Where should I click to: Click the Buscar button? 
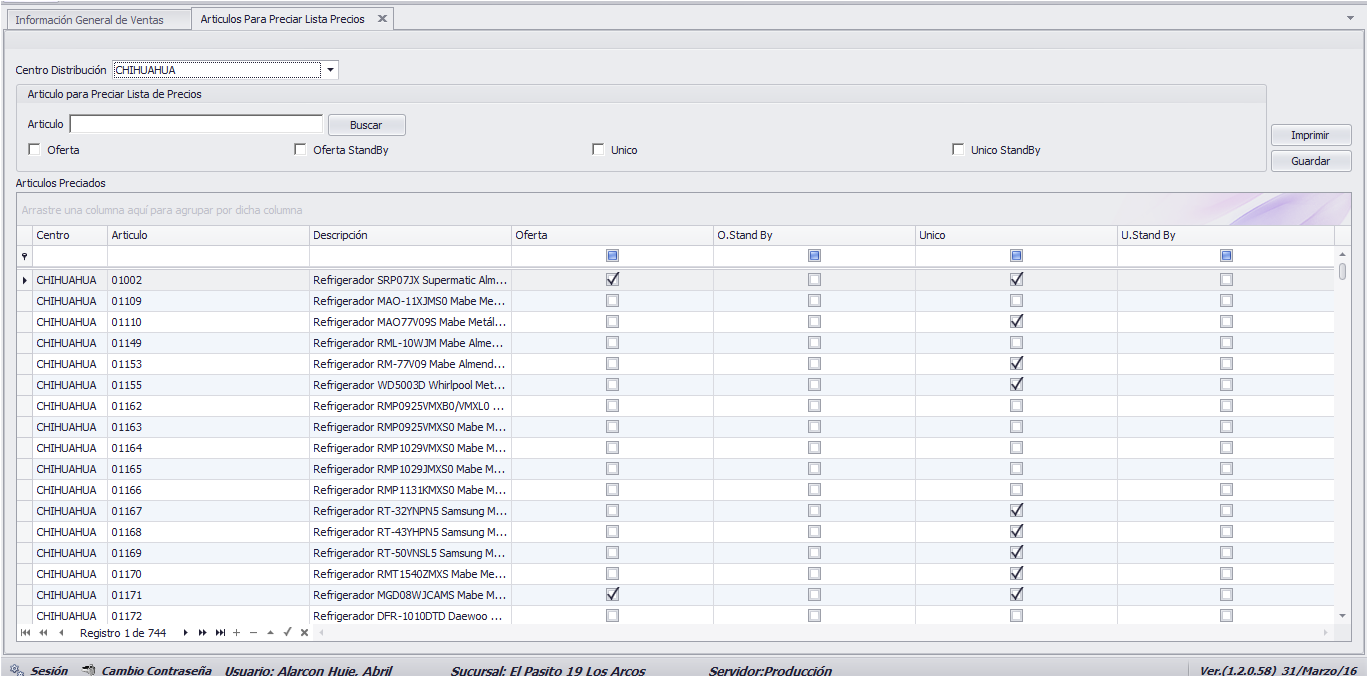click(x=367, y=125)
